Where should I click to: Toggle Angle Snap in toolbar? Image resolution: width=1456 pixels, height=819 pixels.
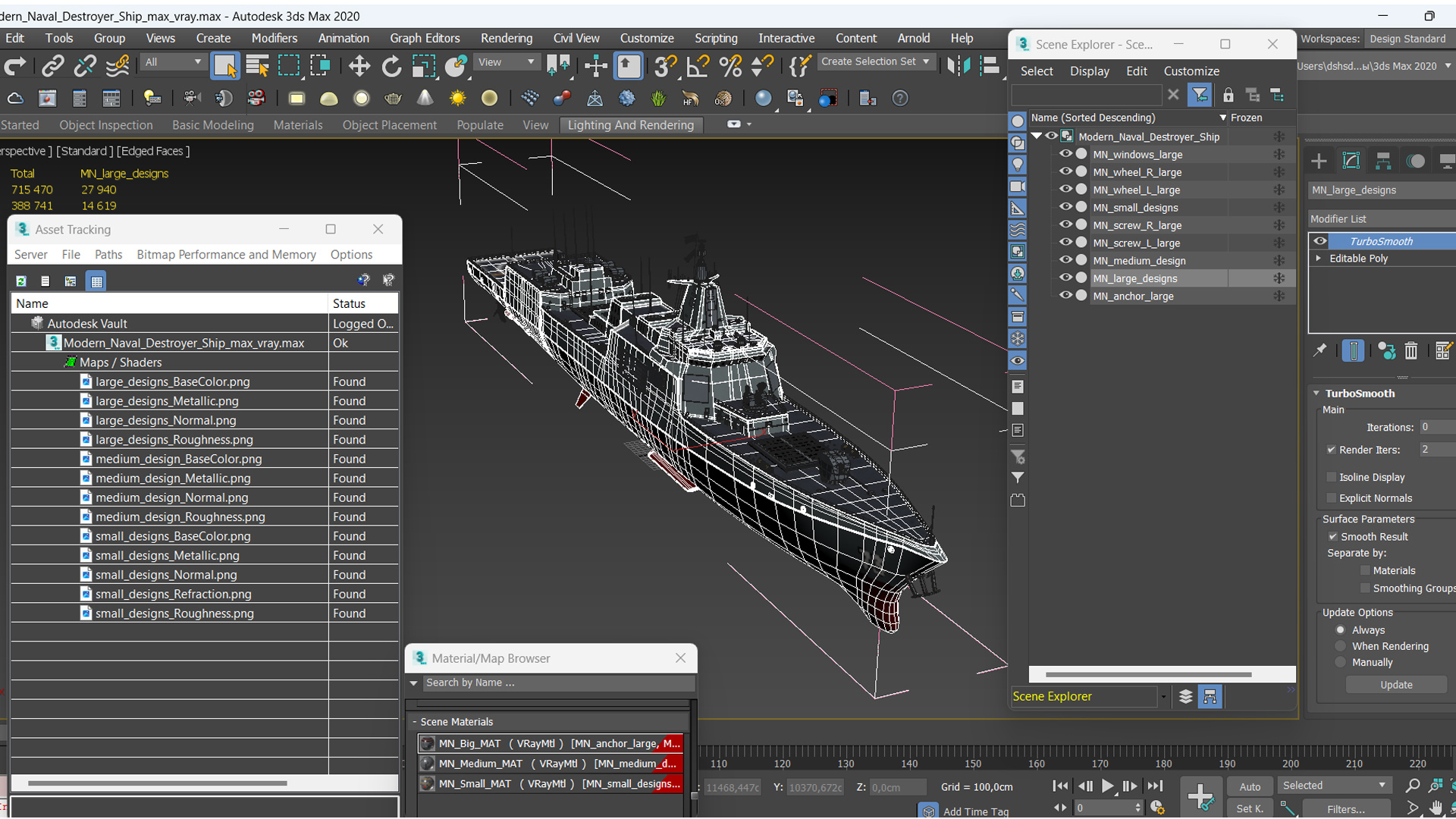tap(697, 67)
